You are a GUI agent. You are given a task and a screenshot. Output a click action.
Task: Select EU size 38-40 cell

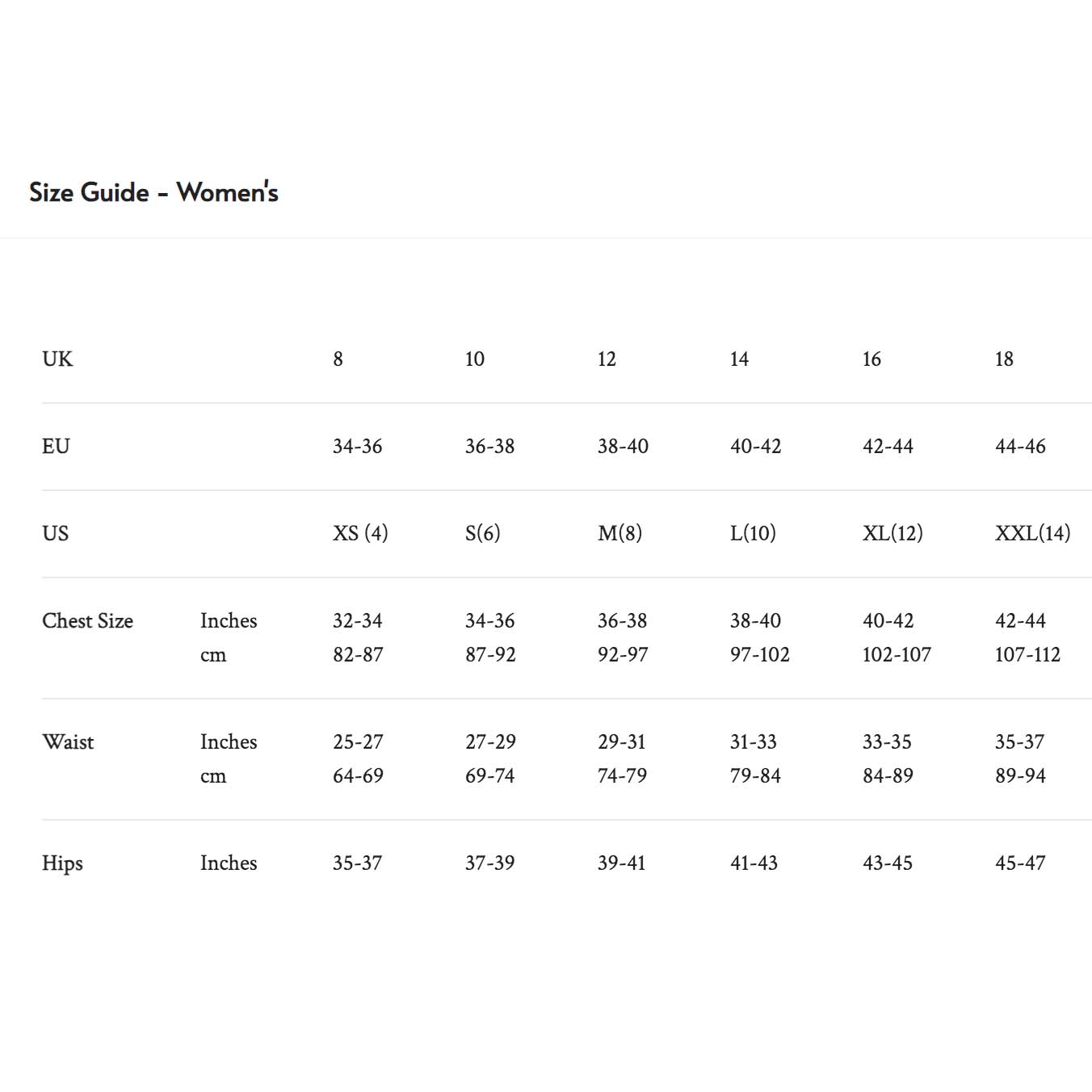623,446
